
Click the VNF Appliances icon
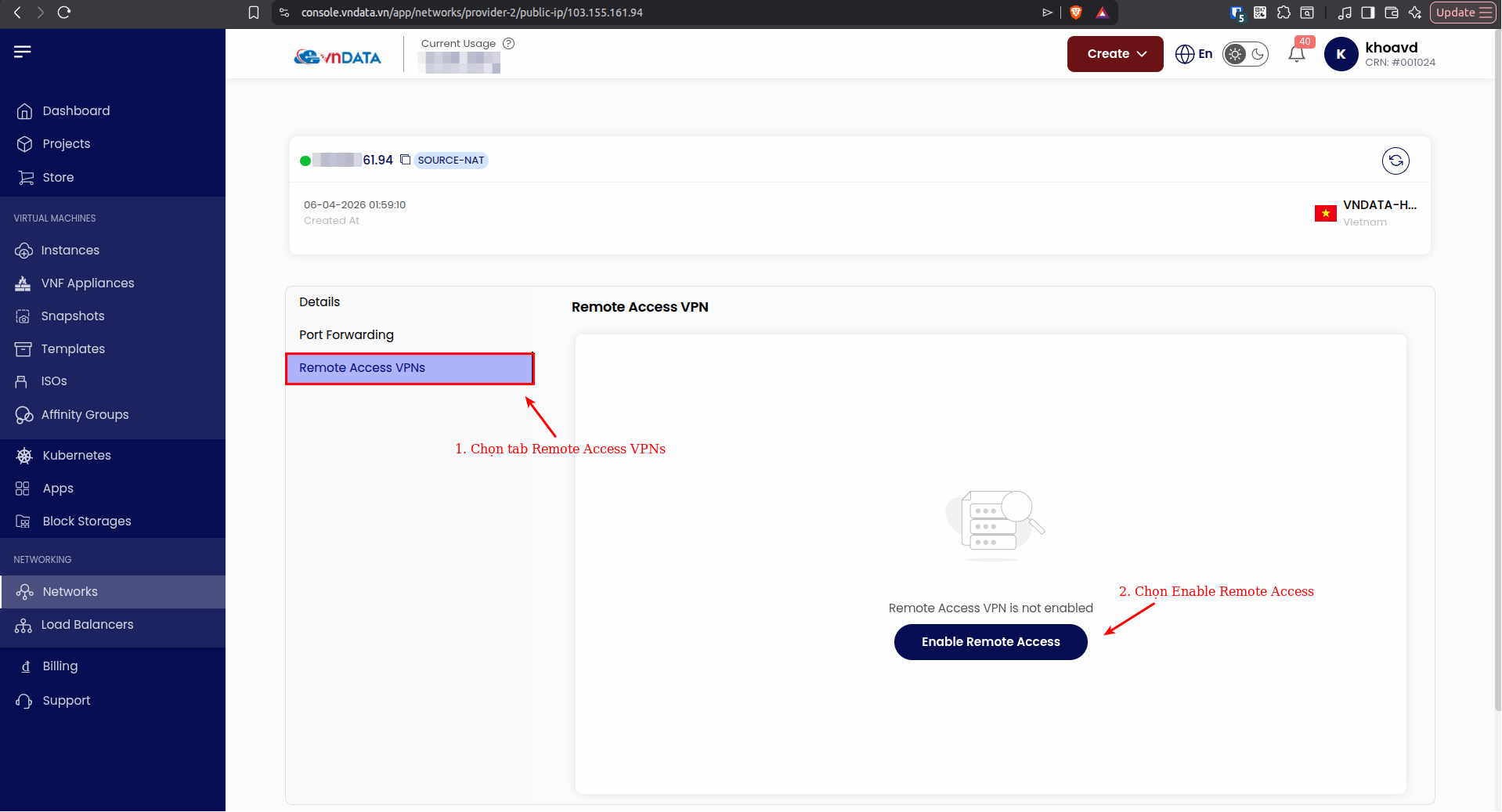pyautogui.click(x=23, y=283)
